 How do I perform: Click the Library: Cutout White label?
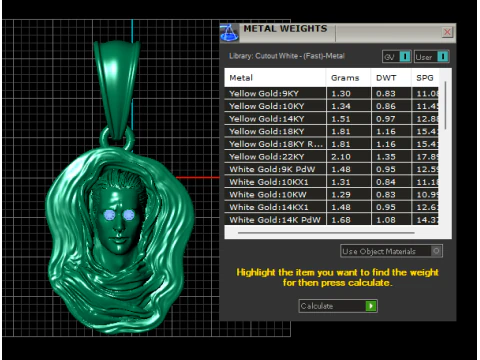click(287, 56)
